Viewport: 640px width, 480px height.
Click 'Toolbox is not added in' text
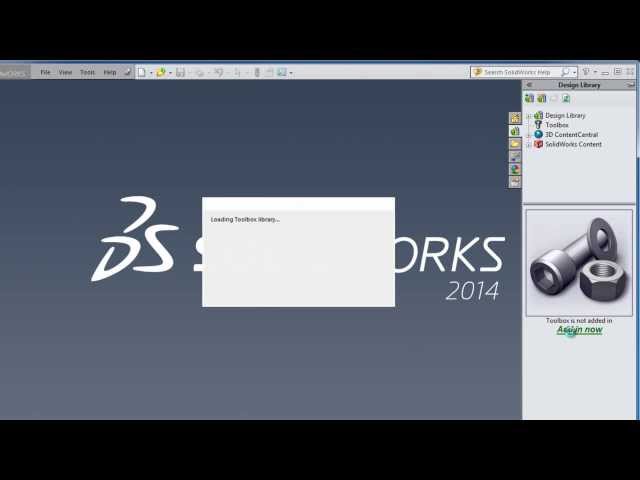[579, 320]
